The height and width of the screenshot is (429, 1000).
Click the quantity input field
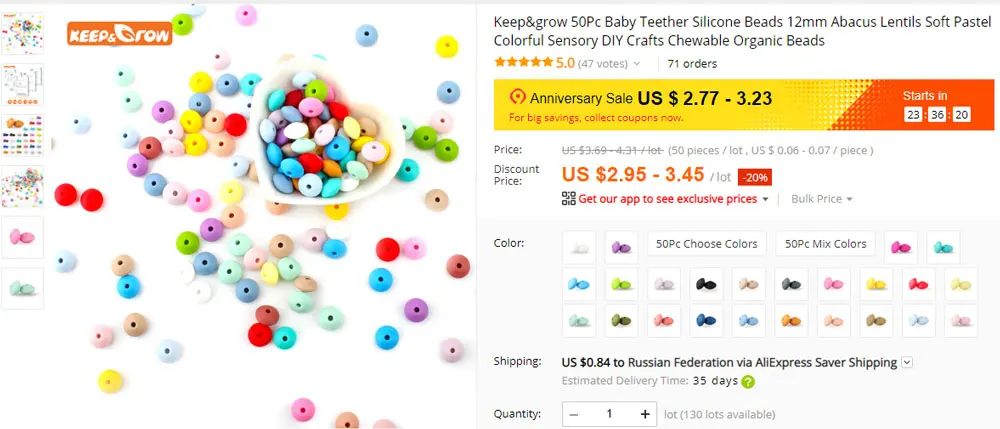(x=609, y=414)
